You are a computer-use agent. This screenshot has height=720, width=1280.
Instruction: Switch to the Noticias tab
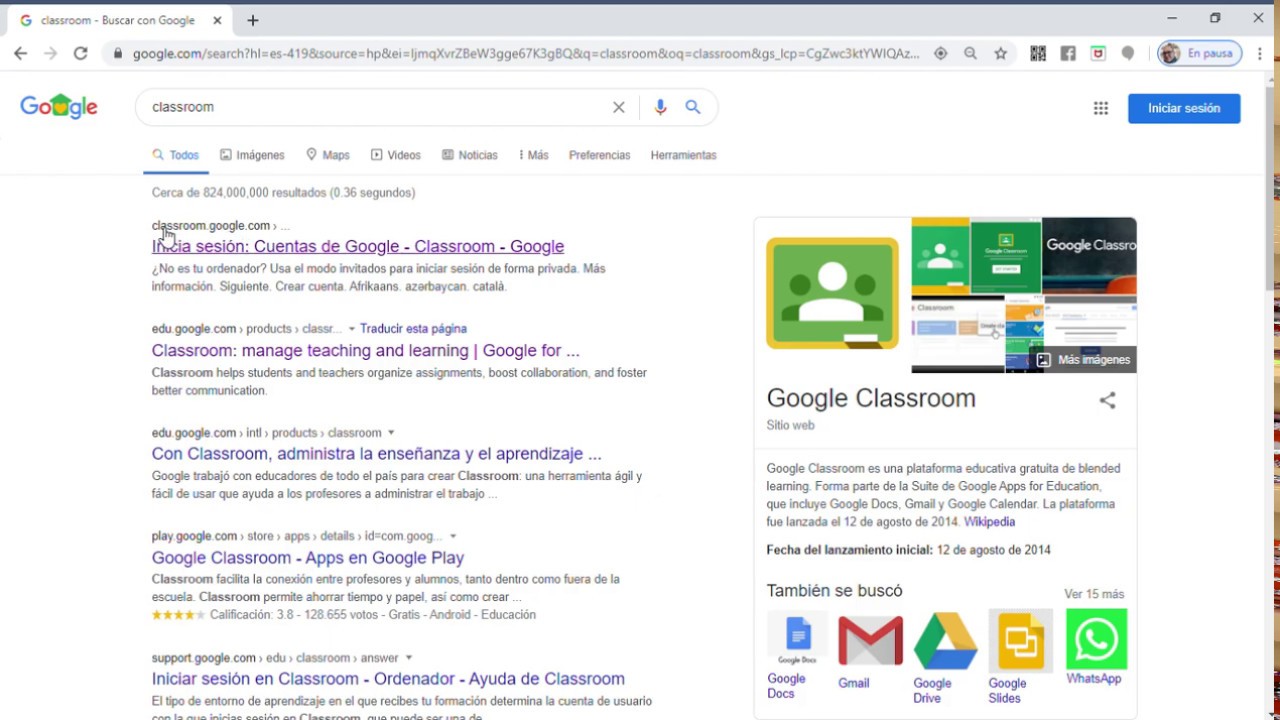point(470,155)
